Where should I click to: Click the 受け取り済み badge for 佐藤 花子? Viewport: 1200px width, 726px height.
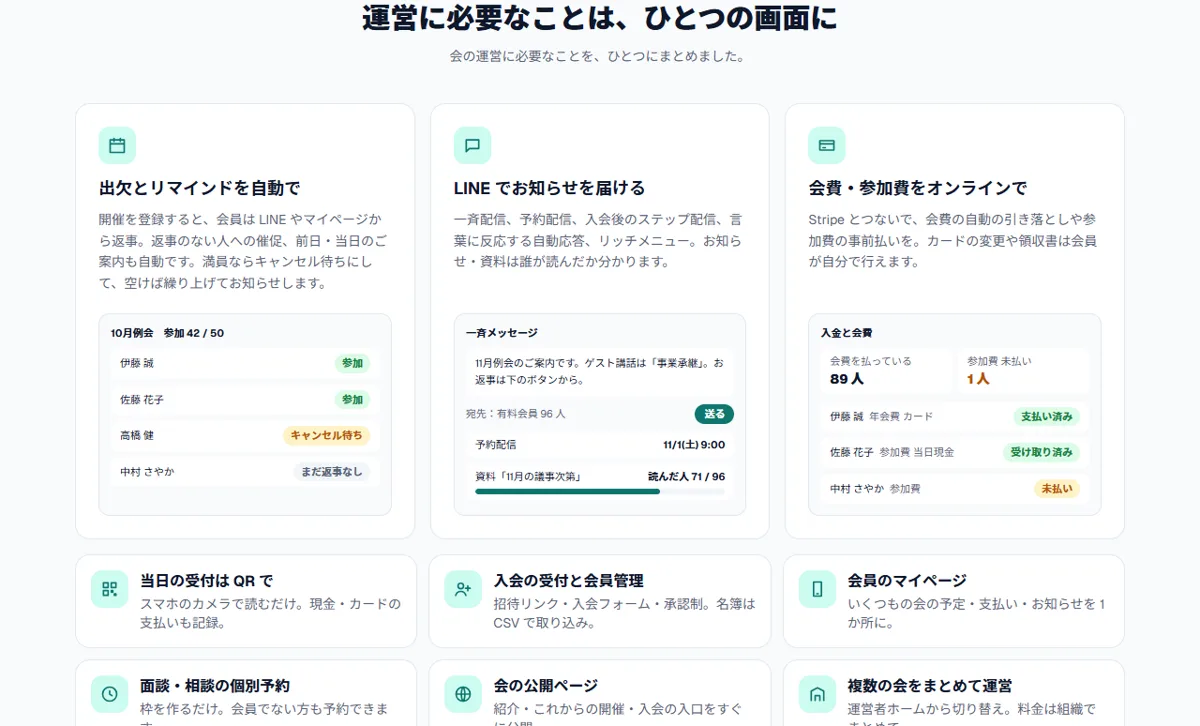point(1041,452)
